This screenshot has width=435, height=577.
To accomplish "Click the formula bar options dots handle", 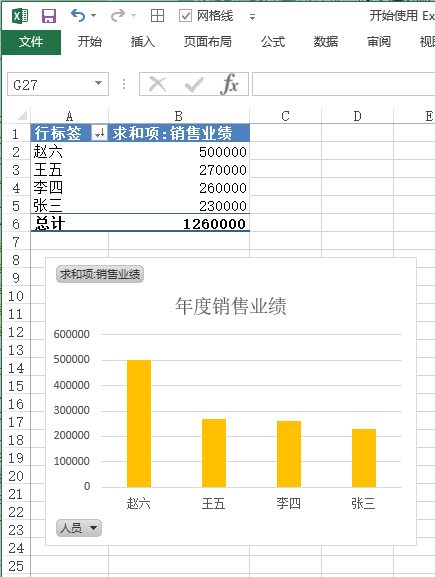I will 124,84.
